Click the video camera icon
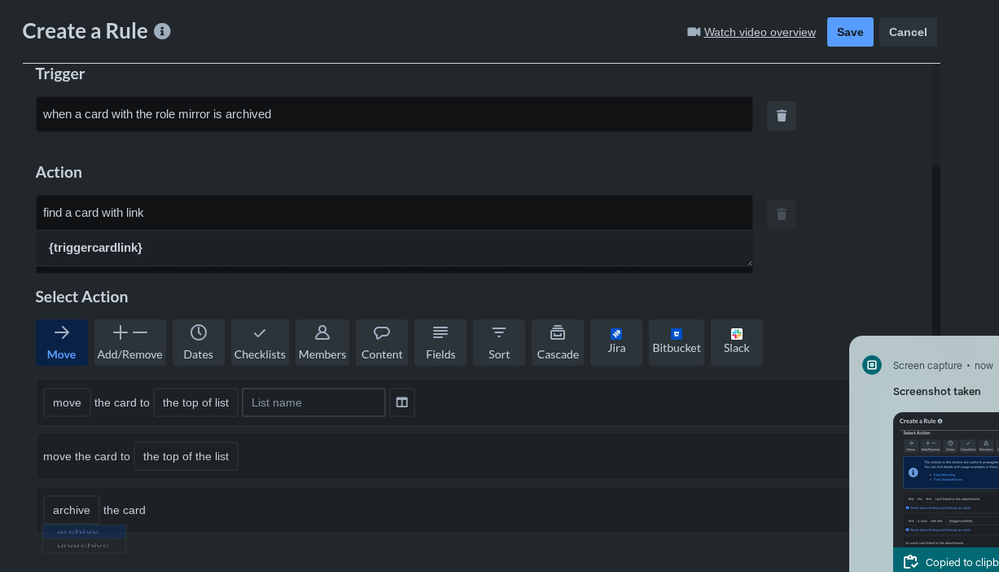This screenshot has height=572, width=999. (694, 32)
